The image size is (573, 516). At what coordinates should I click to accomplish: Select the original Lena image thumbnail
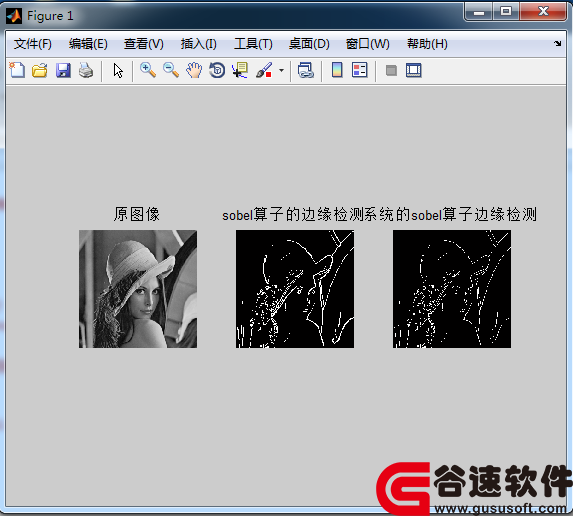pos(138,289)
